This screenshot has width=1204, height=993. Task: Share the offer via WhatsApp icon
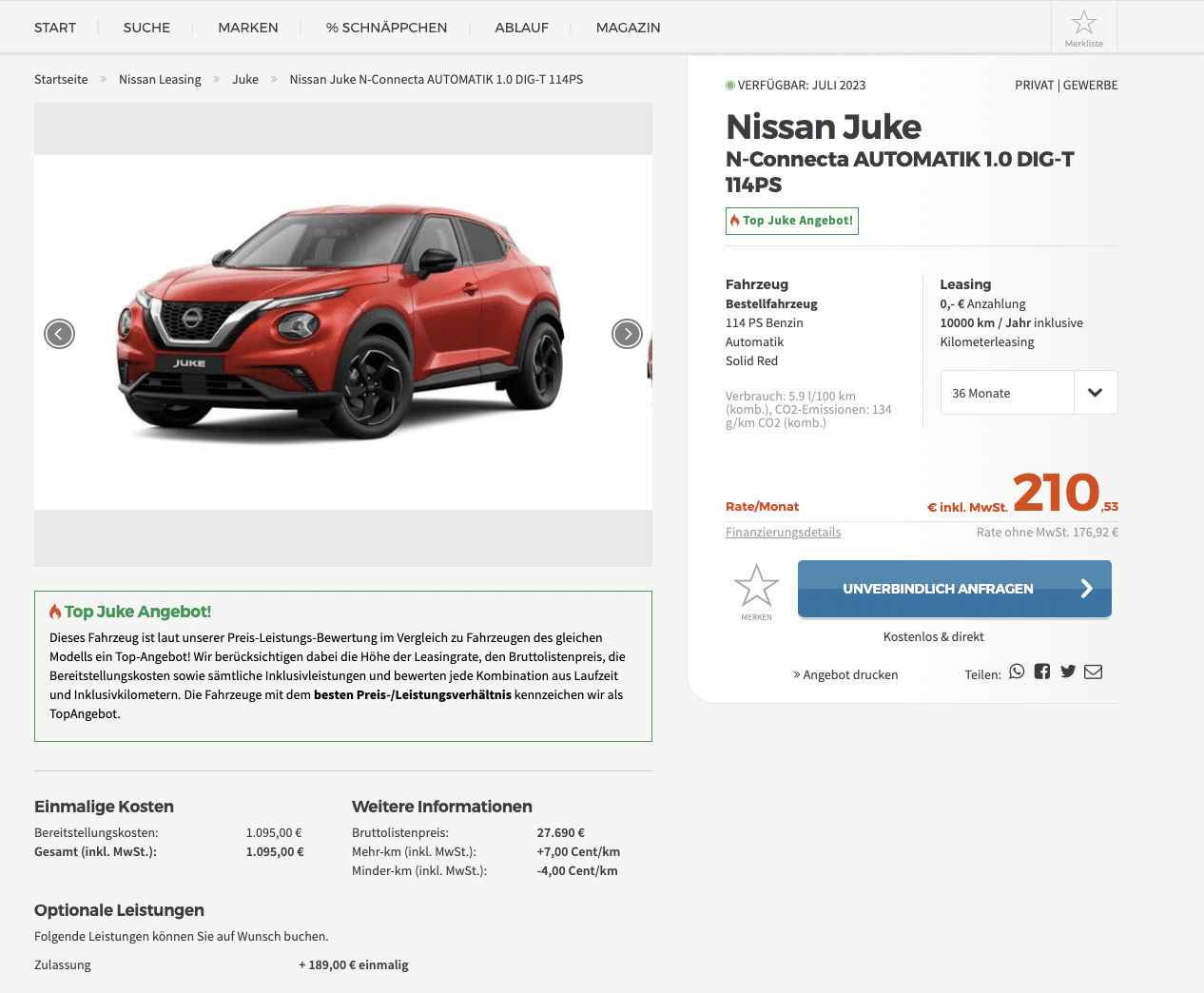1017,672
